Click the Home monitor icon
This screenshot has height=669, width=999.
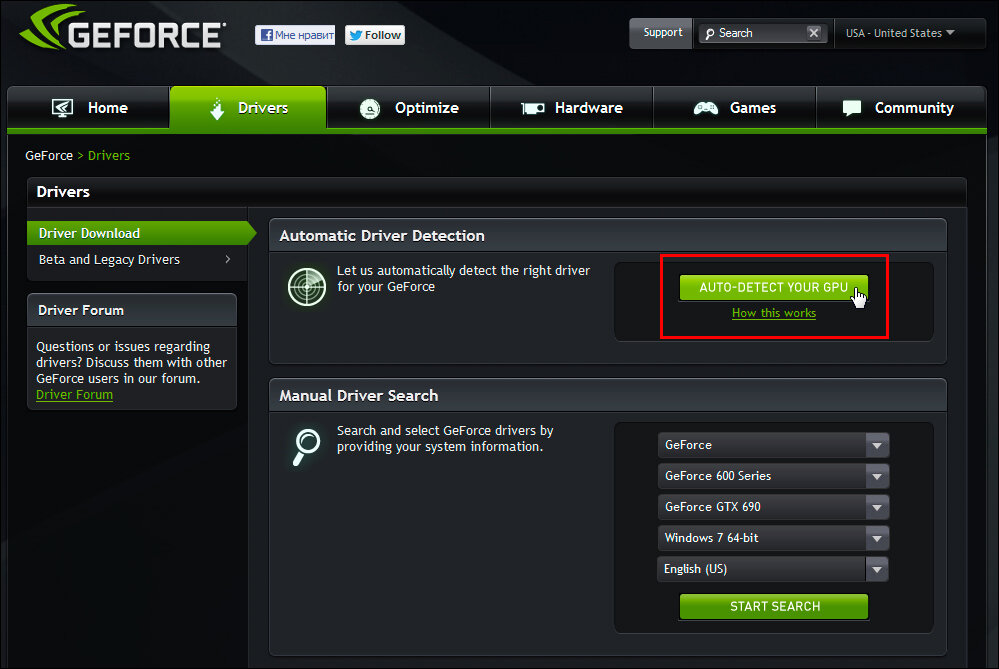(62, 108)
